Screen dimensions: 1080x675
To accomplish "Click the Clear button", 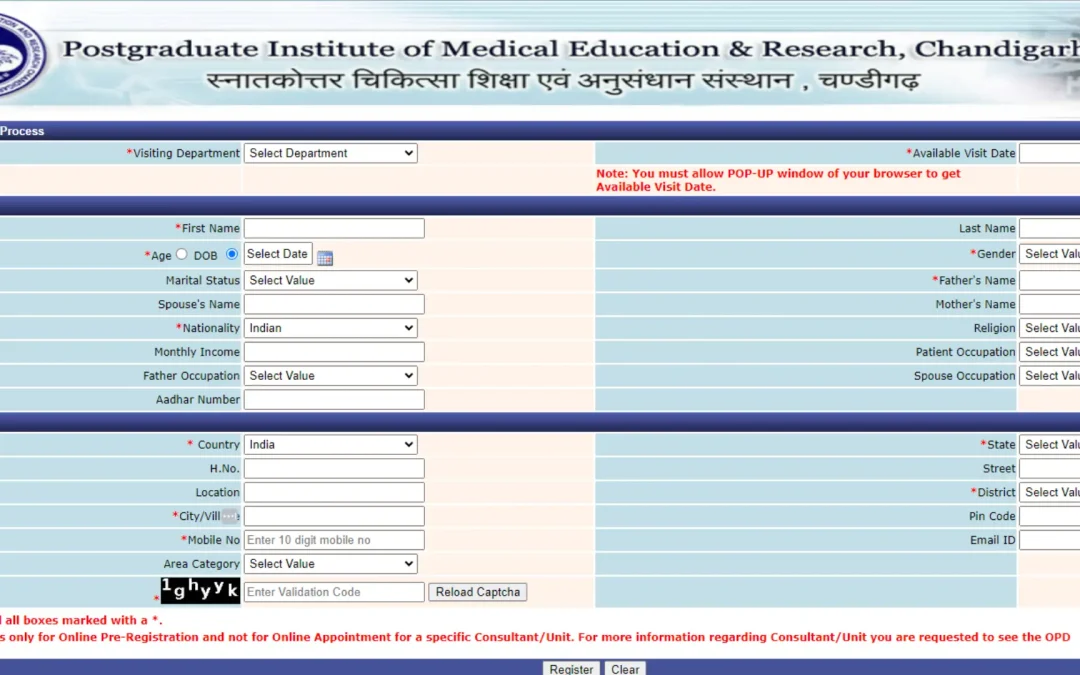I will tap(625, 669).
